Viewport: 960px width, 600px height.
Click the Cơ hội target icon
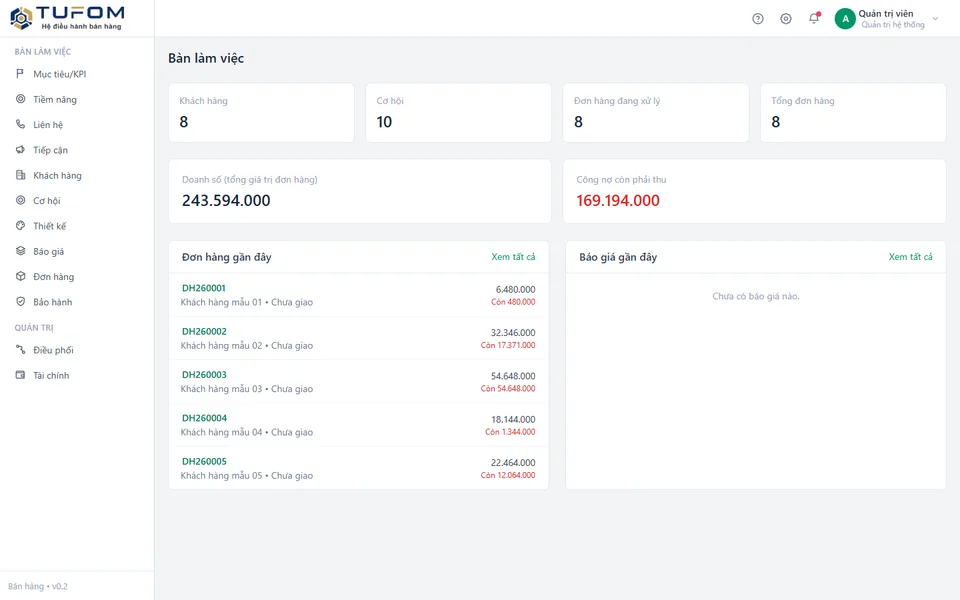[x=20, y=200]
